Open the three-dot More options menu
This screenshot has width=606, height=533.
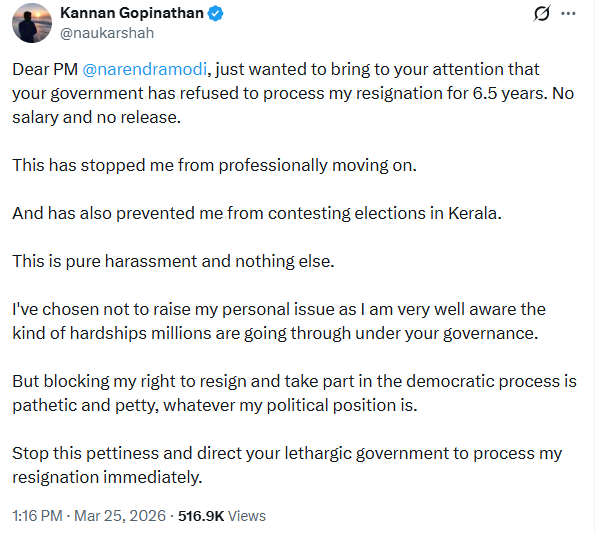tap(569, 14)
